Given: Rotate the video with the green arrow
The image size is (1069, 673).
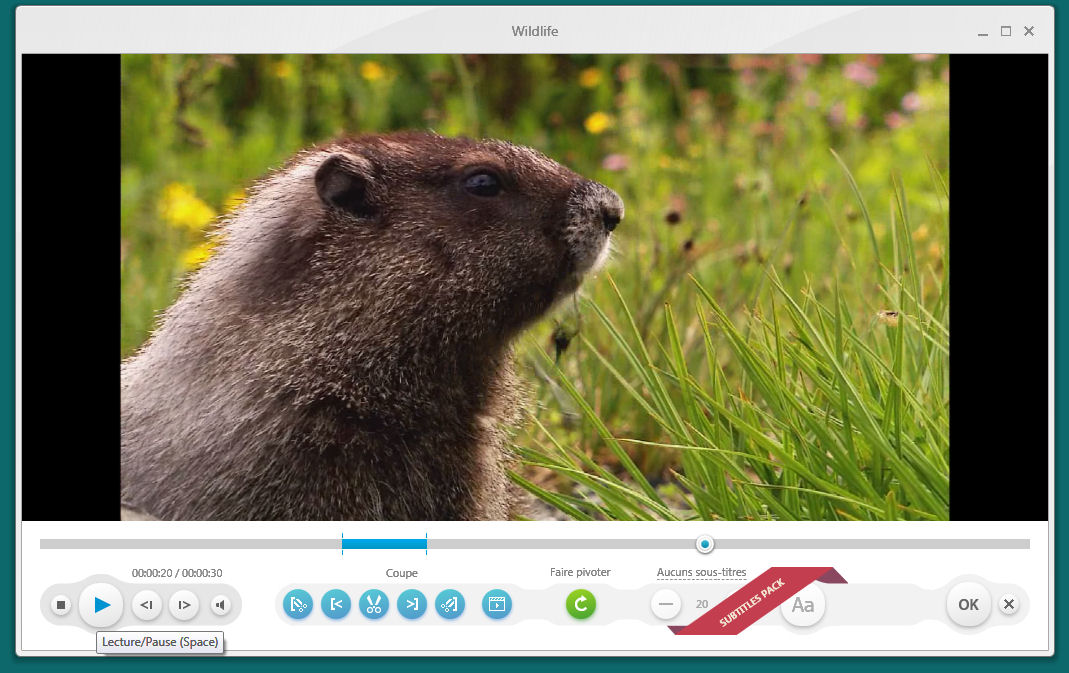Looking at the screenshot, I should tap(580, 604).
